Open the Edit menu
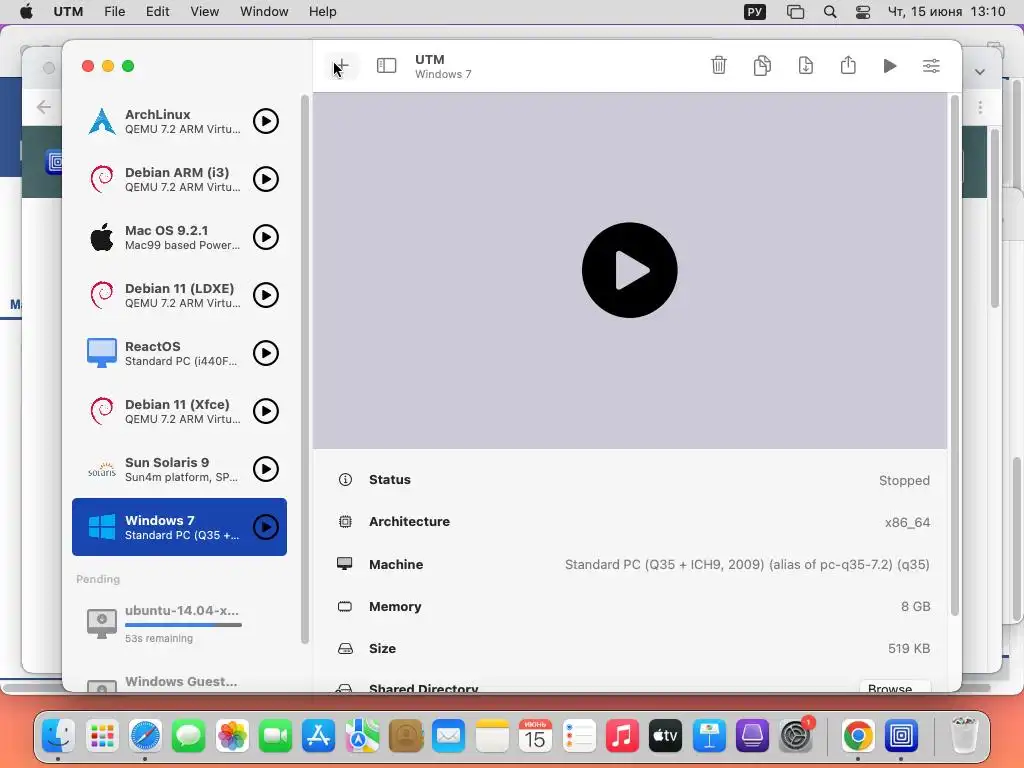Viewport: 1024px width, 768px height. coord(157,12)
